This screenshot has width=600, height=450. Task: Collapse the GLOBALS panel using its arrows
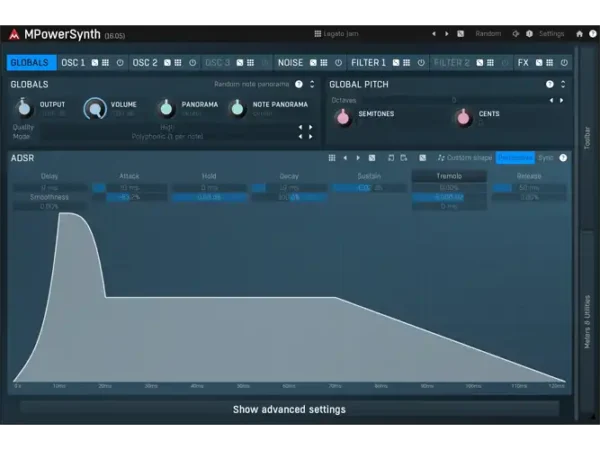[312, 84]
